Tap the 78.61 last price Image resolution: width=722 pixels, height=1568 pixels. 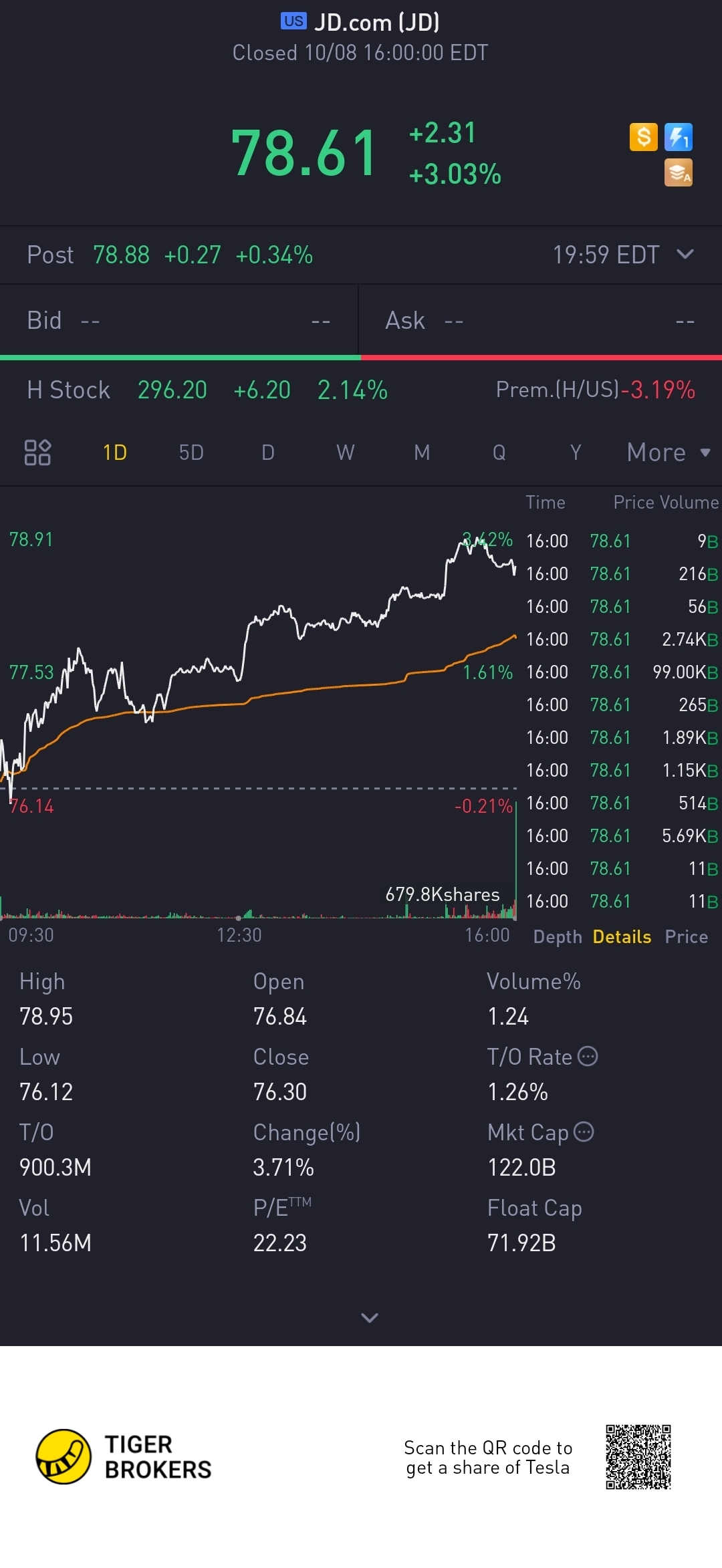[x=304, y=153]
